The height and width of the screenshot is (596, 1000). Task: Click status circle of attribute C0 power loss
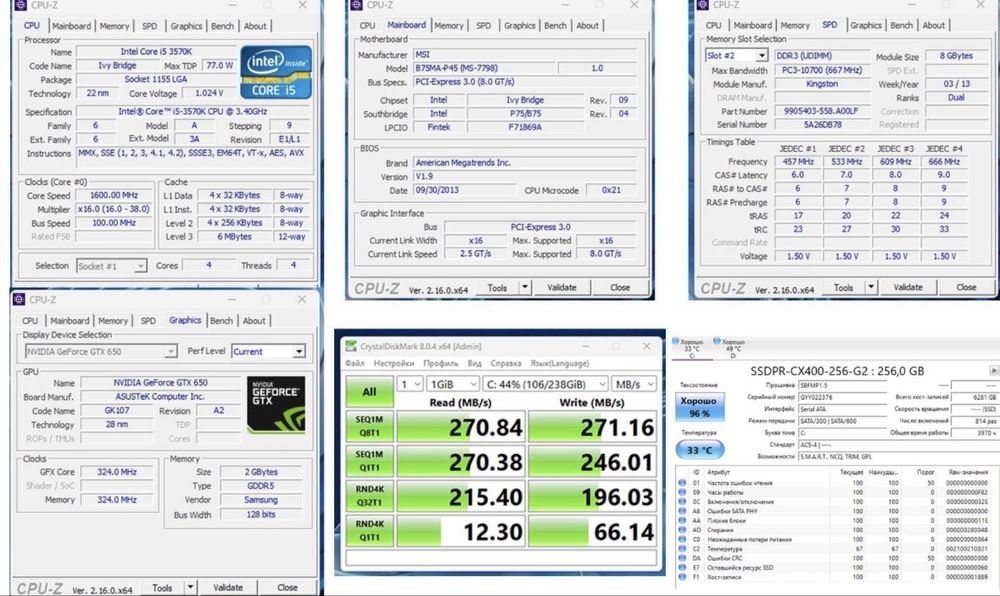(x=683, y=539)
